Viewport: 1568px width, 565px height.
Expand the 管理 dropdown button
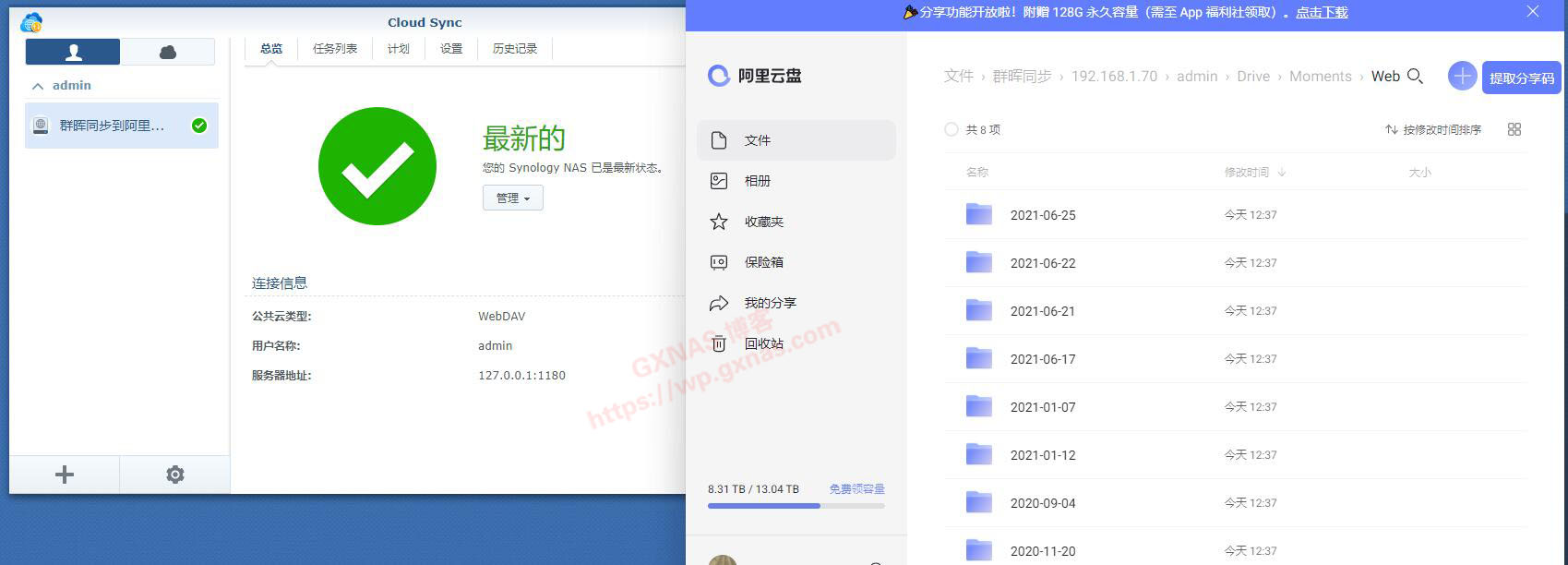[x=512, y=198]
